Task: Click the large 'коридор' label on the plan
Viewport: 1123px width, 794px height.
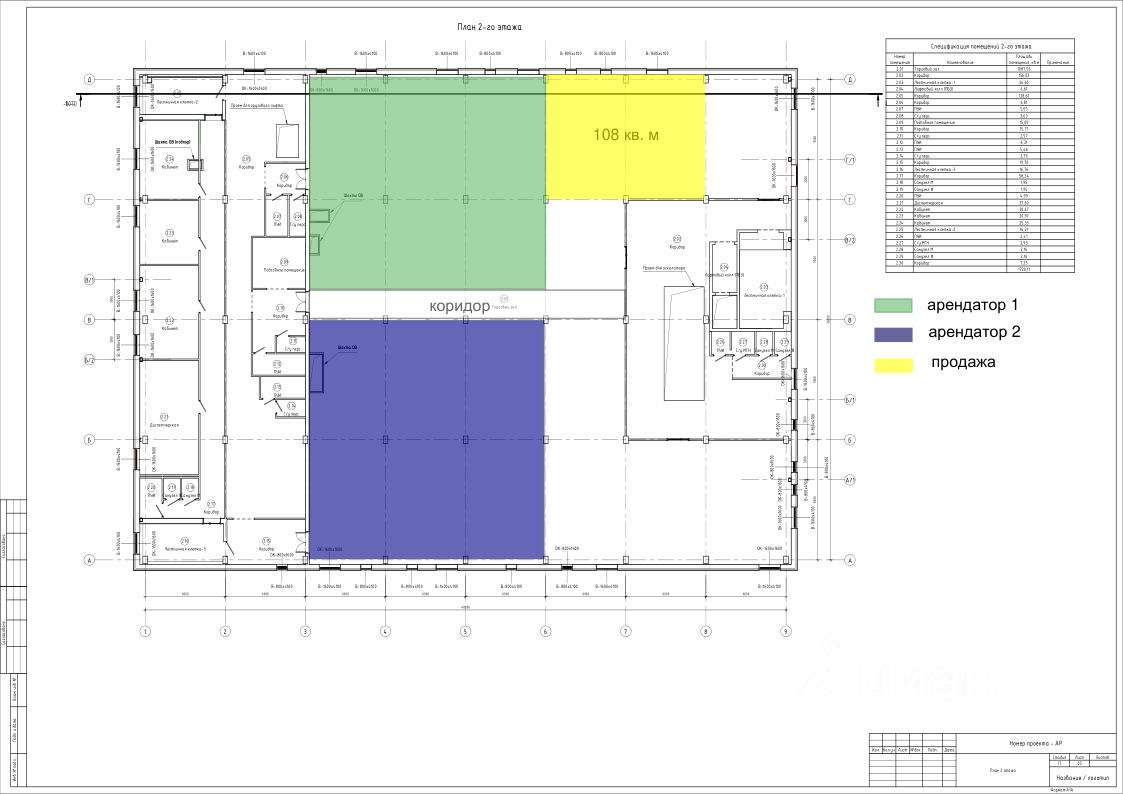Action: coord(460,306)
